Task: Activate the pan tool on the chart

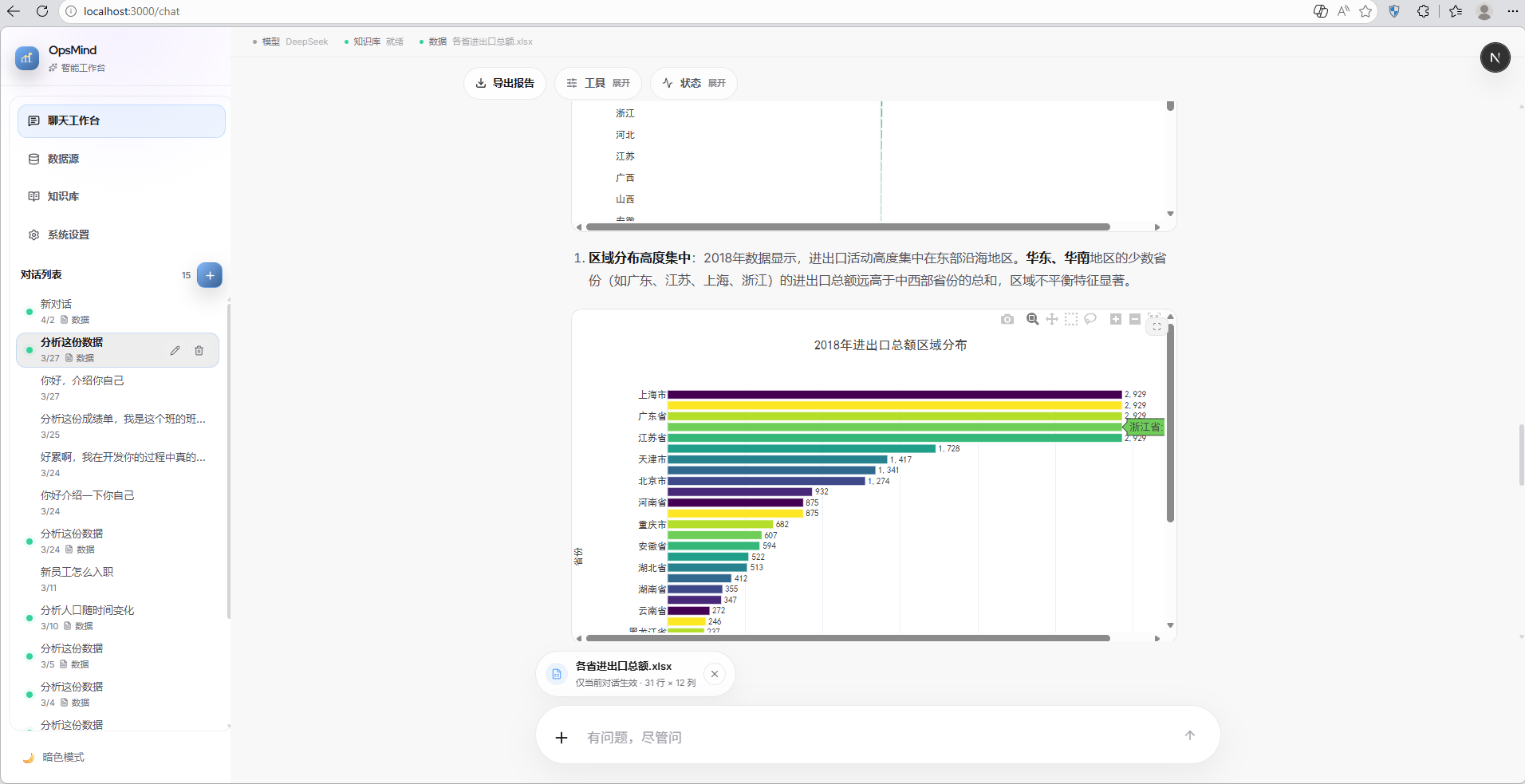Action: (x=1051, y=319)
